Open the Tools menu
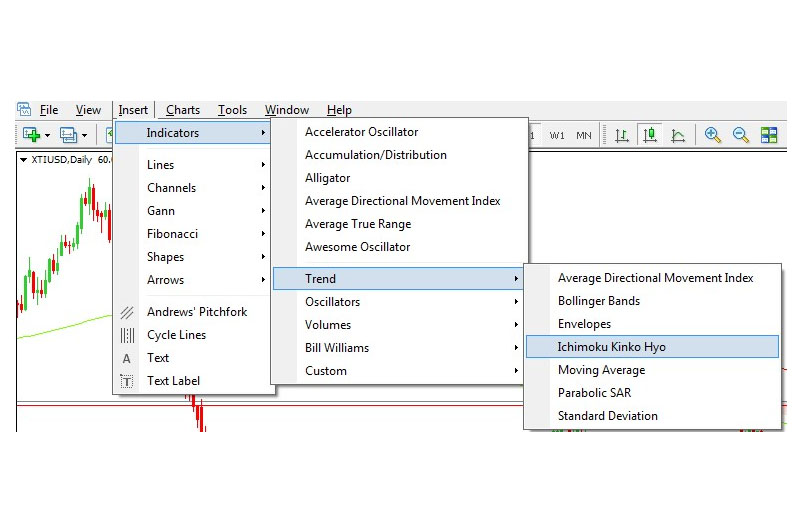The height and width of the screenshot is (531, 800). [232, 110]
